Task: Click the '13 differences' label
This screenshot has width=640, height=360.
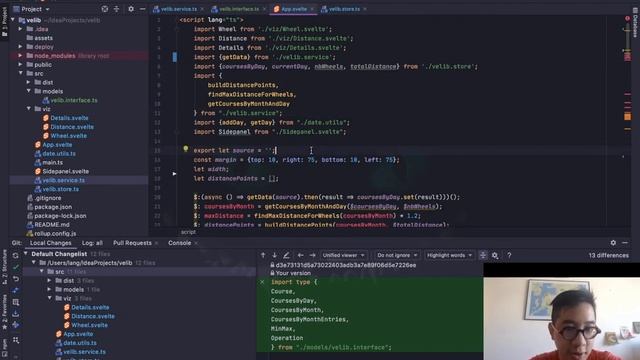Action: coord(608,255)
